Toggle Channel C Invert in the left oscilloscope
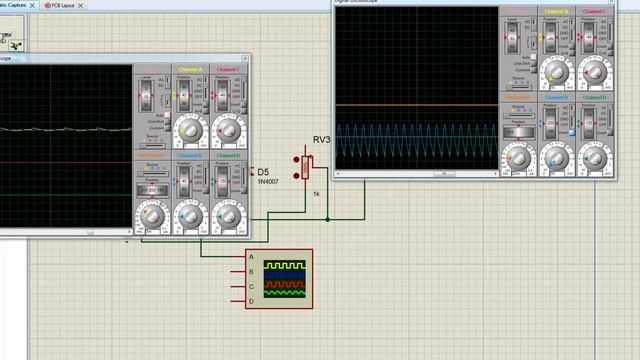The image size is (640, 360). pyautogui.click(x=244, y=104)
